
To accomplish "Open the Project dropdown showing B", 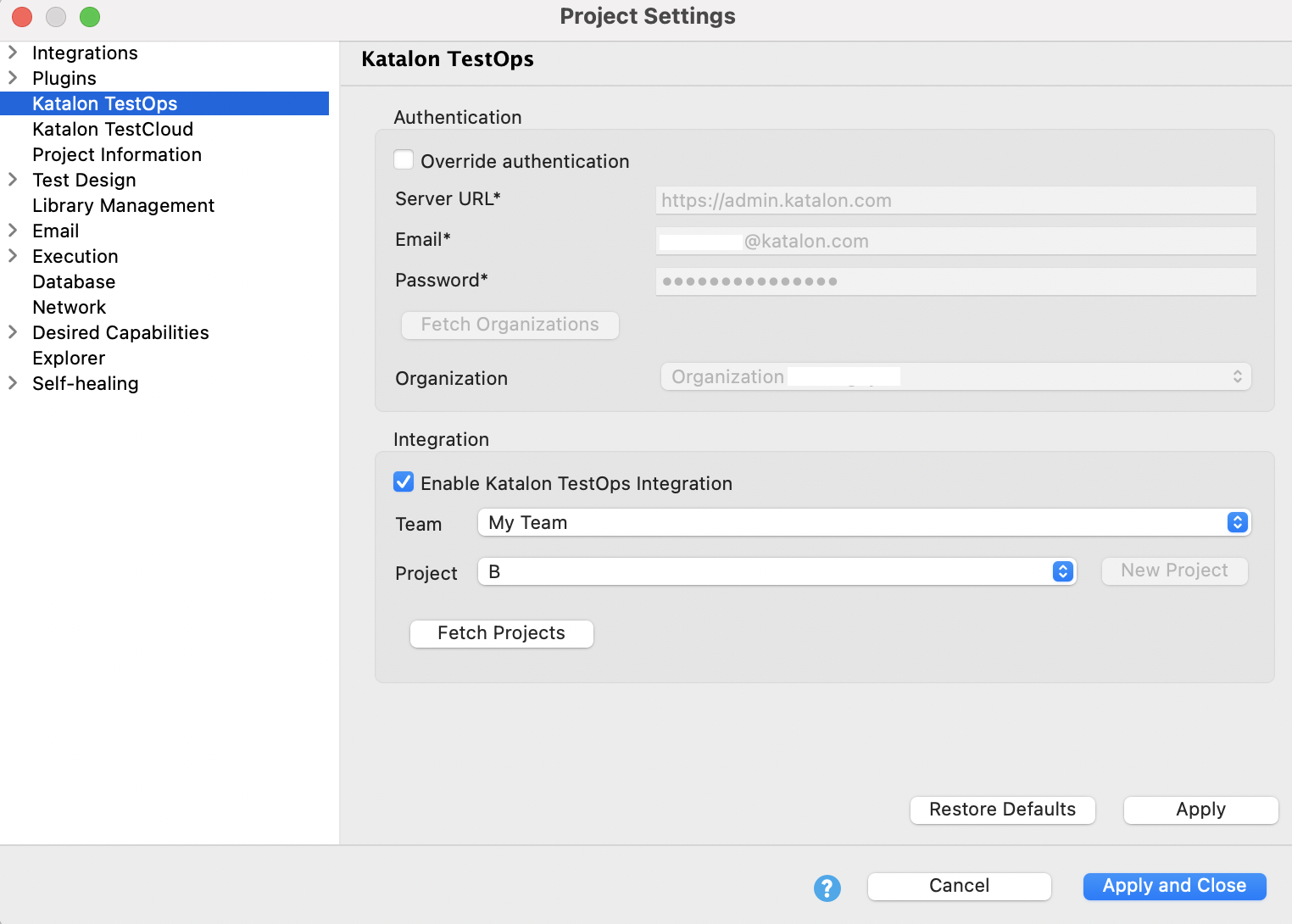I will click(777, 571).
